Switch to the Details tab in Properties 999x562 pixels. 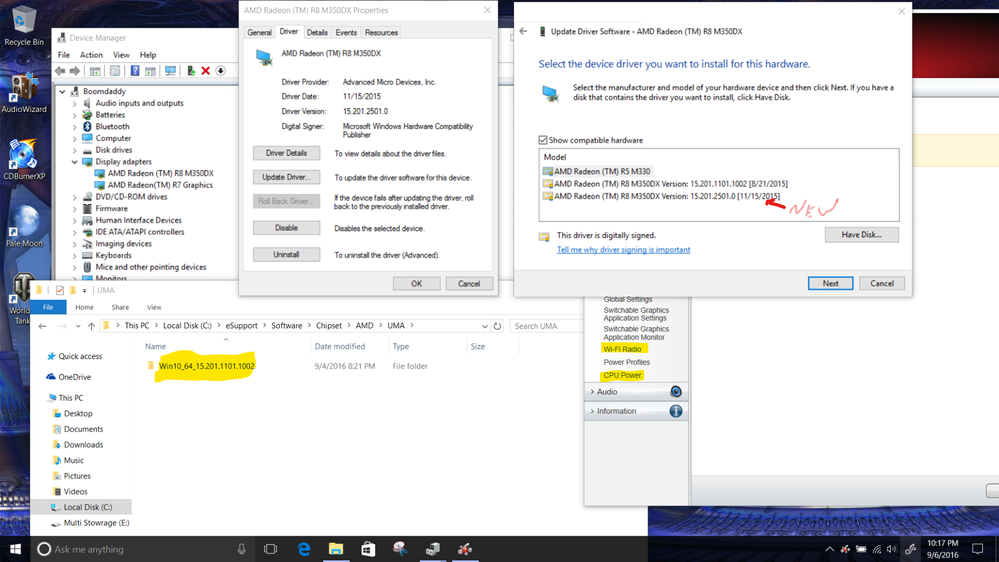click(317, 32)
